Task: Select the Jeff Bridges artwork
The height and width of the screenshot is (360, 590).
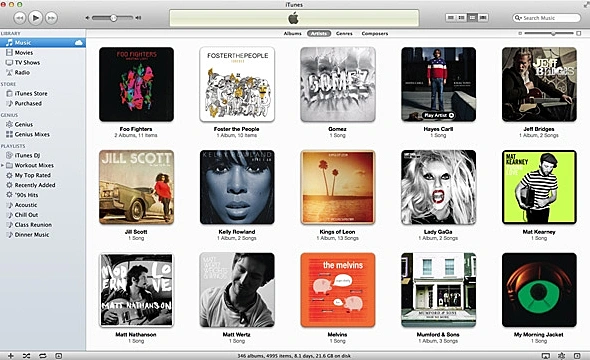Action: coord(539,84)
